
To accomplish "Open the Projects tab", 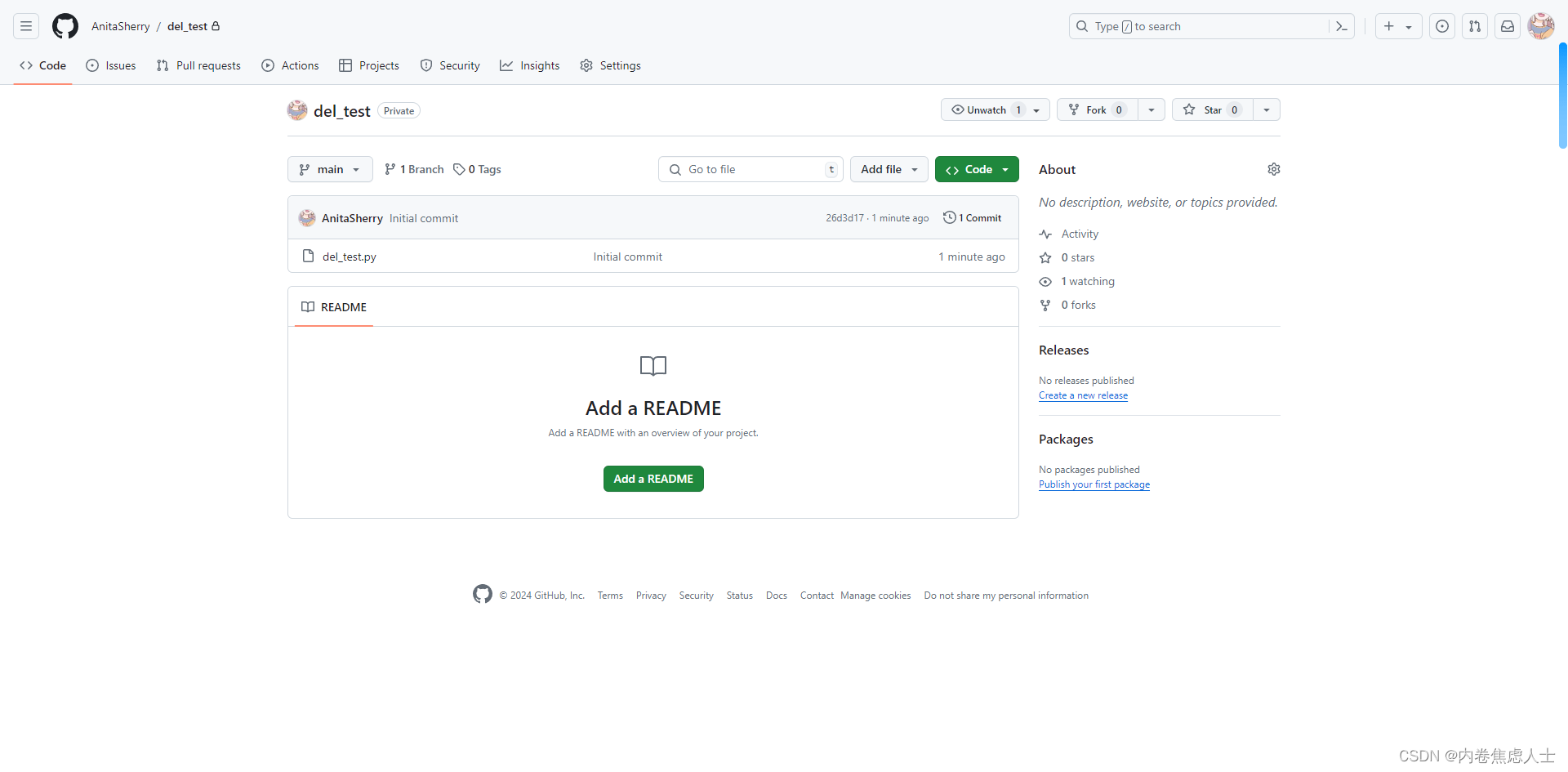I will pos(369,65).
